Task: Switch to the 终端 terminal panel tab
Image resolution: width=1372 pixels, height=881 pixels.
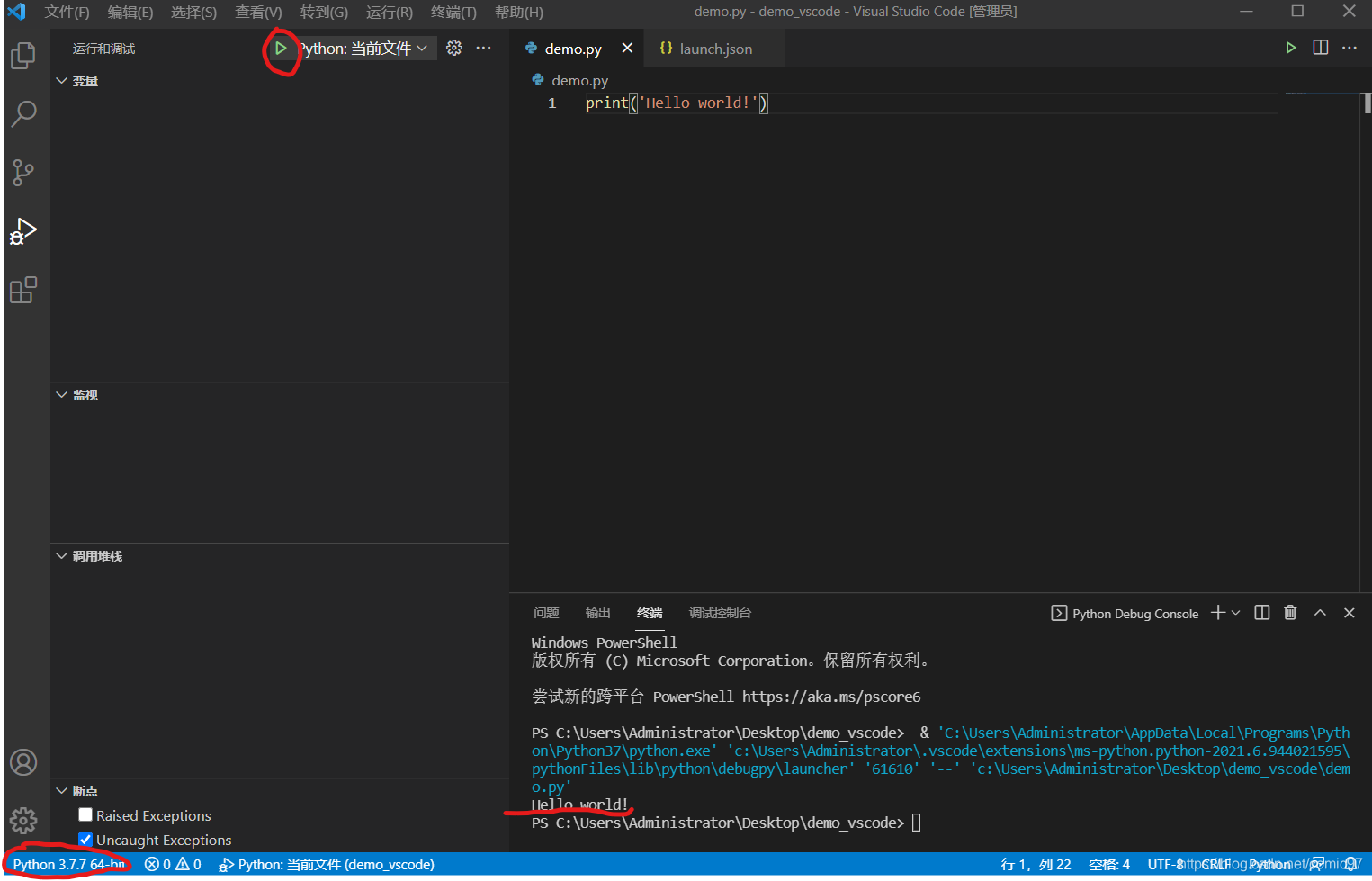Action: click(x=650, y=613)
